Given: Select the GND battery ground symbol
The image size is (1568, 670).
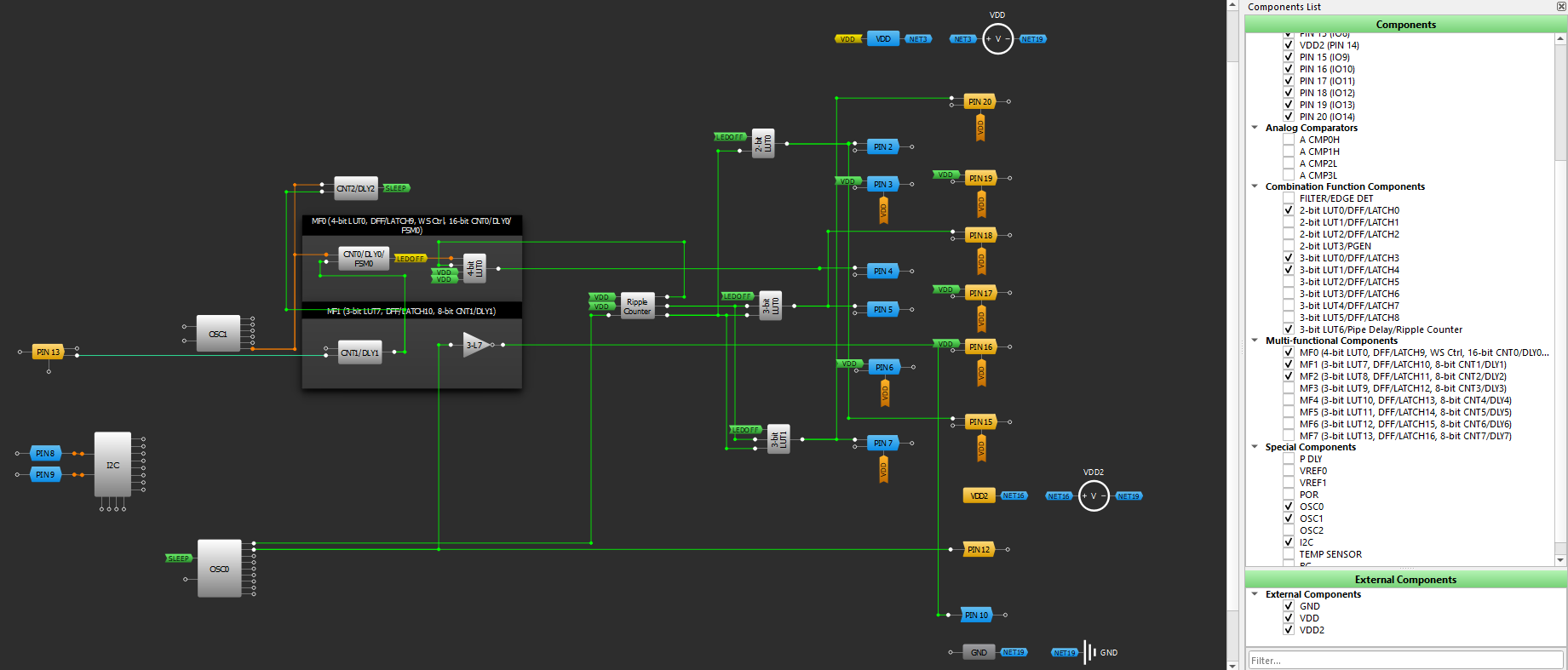Looking at the screenshot, I should coord(1089,652).
